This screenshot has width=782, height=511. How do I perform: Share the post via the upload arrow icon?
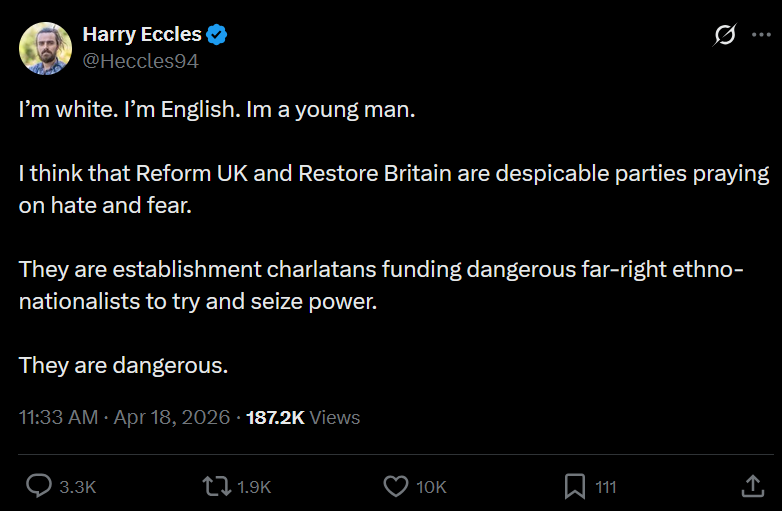pos(753,486)
